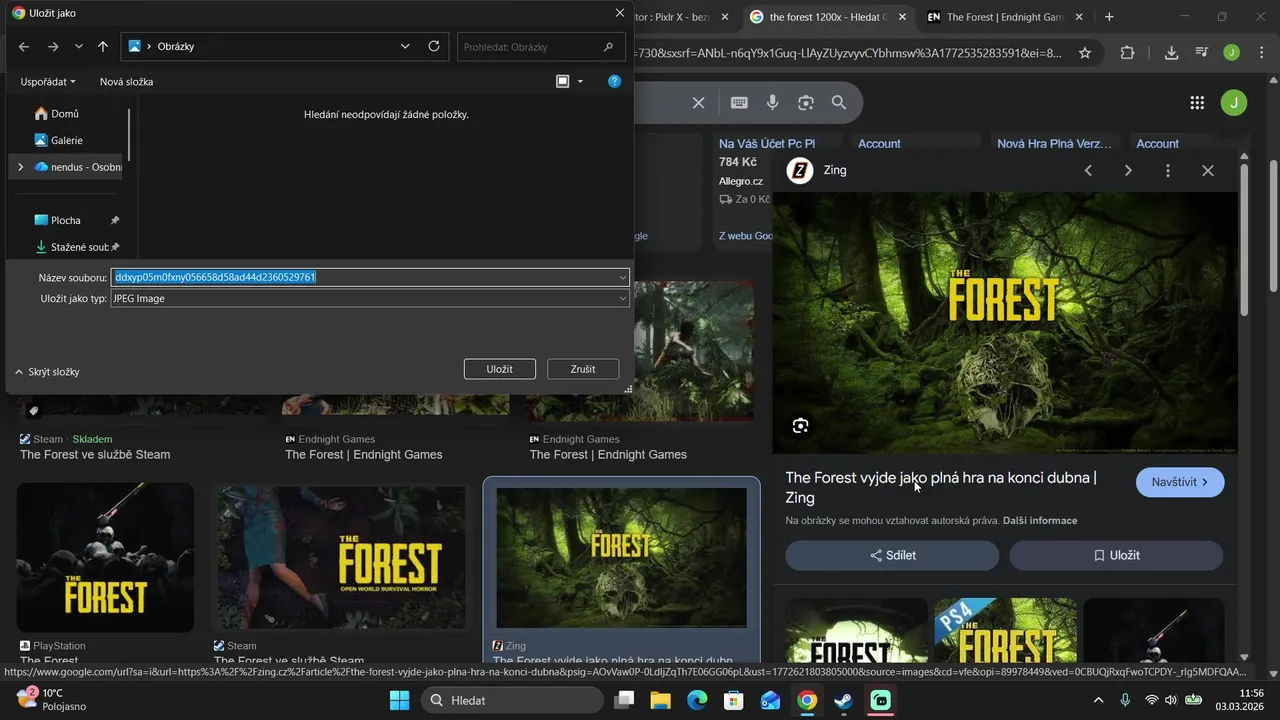Open the weather widget 10°C Polojasno
Viewport: 1280px width, 720px height.
click(x=52, y=699)
